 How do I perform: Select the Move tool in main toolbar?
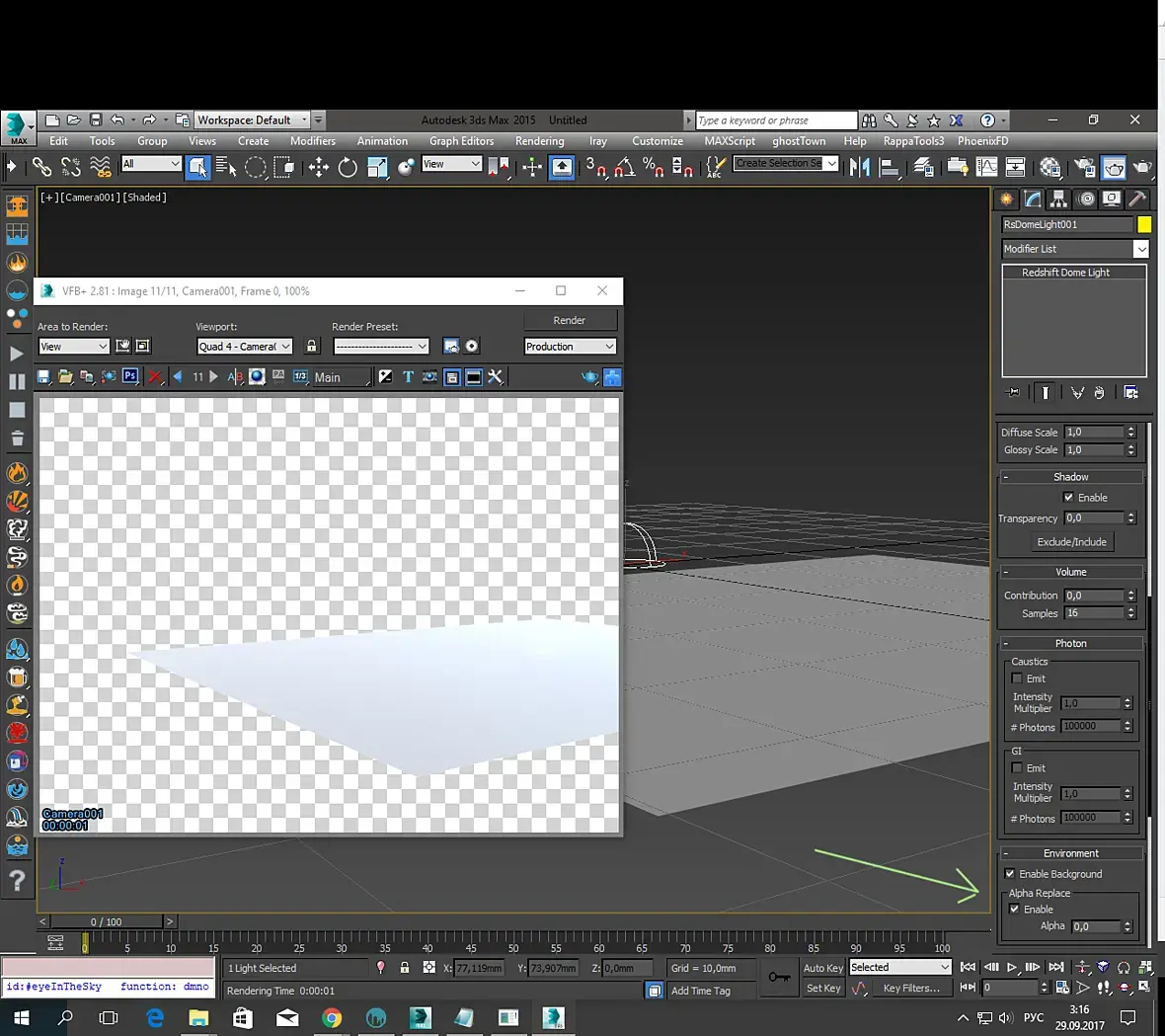pos(318,167)
